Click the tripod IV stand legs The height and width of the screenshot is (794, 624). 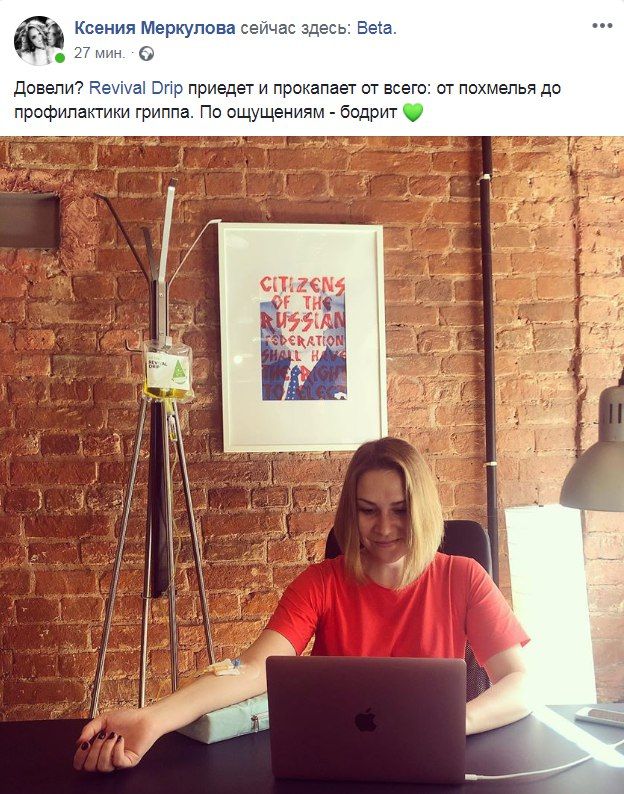point(152,557)
